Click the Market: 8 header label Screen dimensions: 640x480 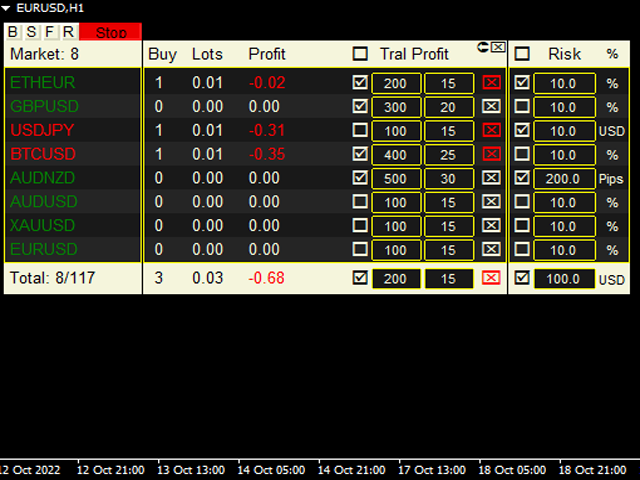(x=44, y=54)
